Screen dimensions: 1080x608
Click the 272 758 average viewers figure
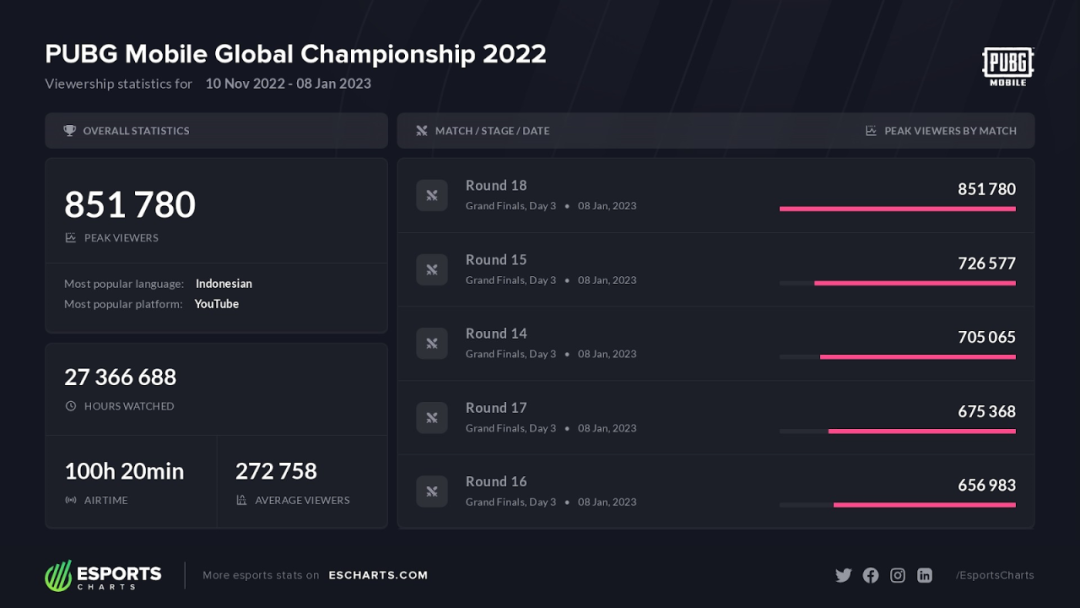(x=276, y=471)
